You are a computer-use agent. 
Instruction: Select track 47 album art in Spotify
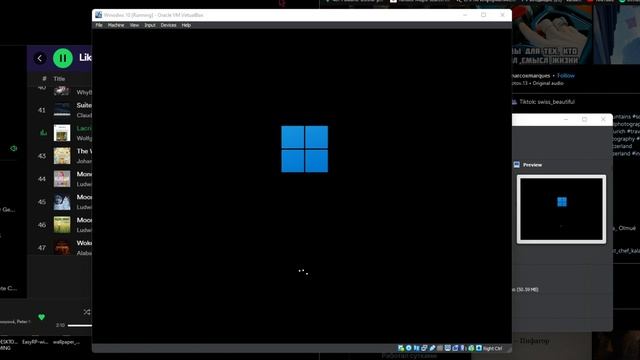pos(62,247)
